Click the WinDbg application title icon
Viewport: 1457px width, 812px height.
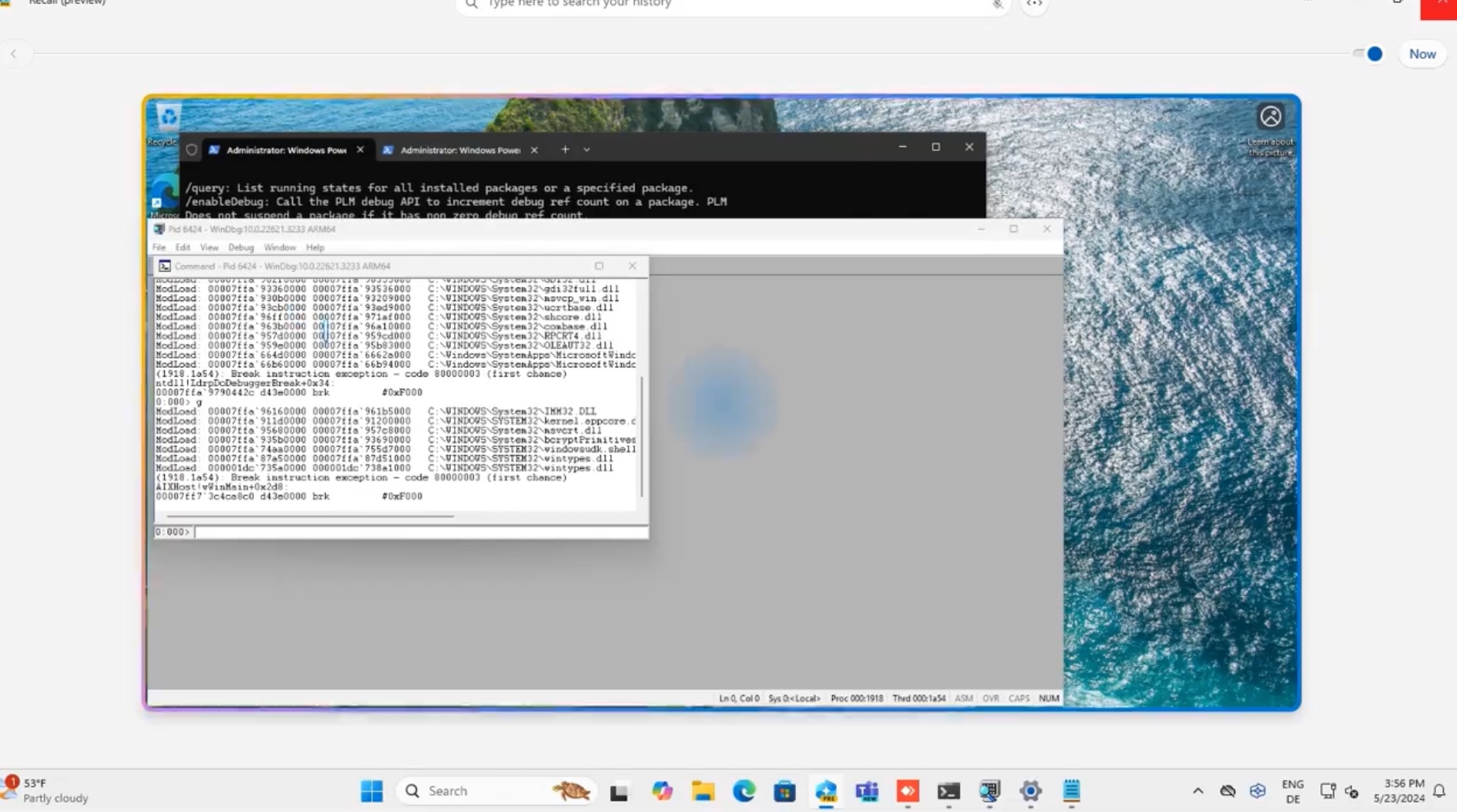click(x=159, y=230)
